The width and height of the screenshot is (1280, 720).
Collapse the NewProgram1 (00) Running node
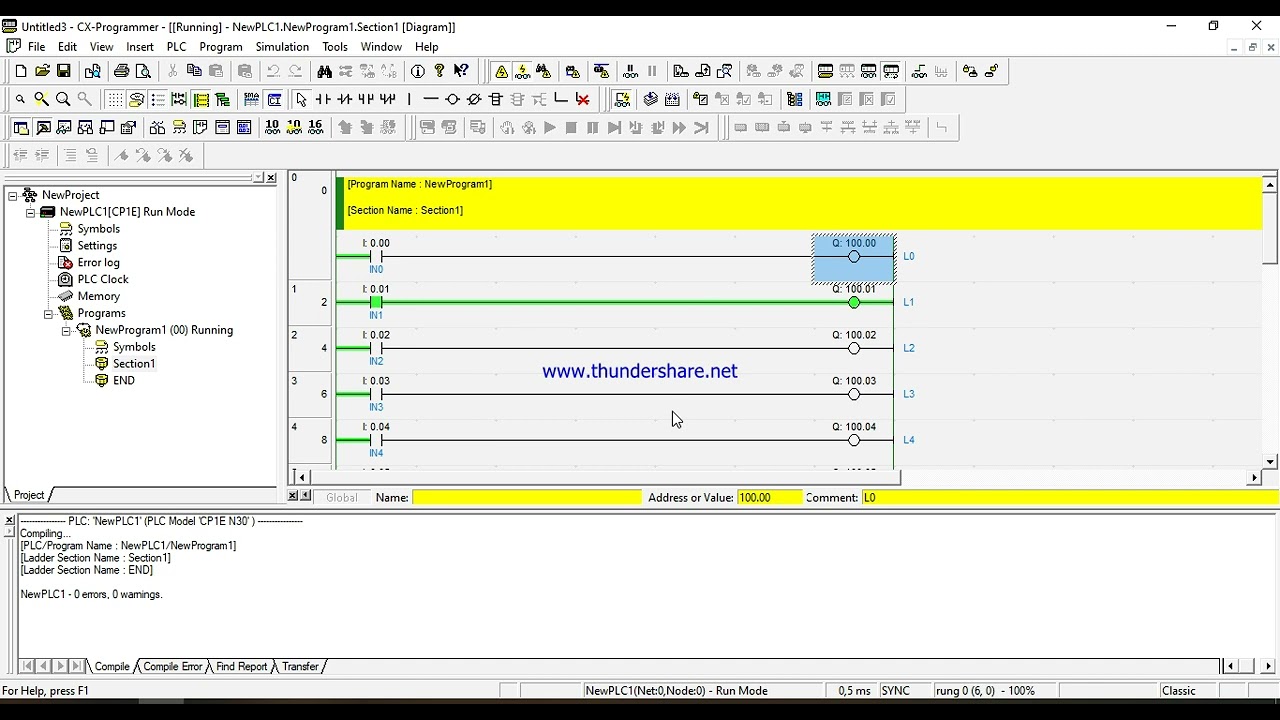[x=66, y=330]
